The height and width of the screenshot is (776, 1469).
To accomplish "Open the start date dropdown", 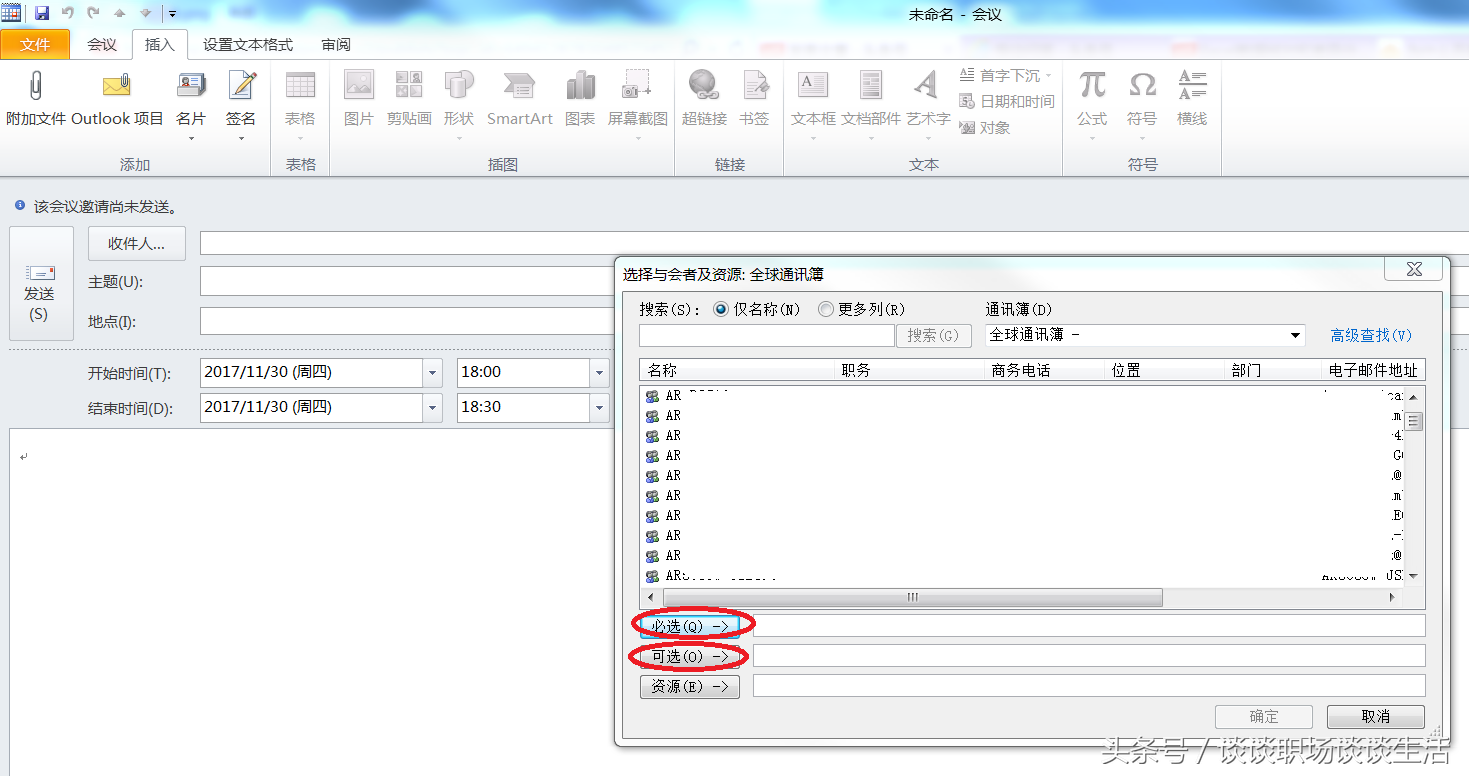I will point(433,373).
